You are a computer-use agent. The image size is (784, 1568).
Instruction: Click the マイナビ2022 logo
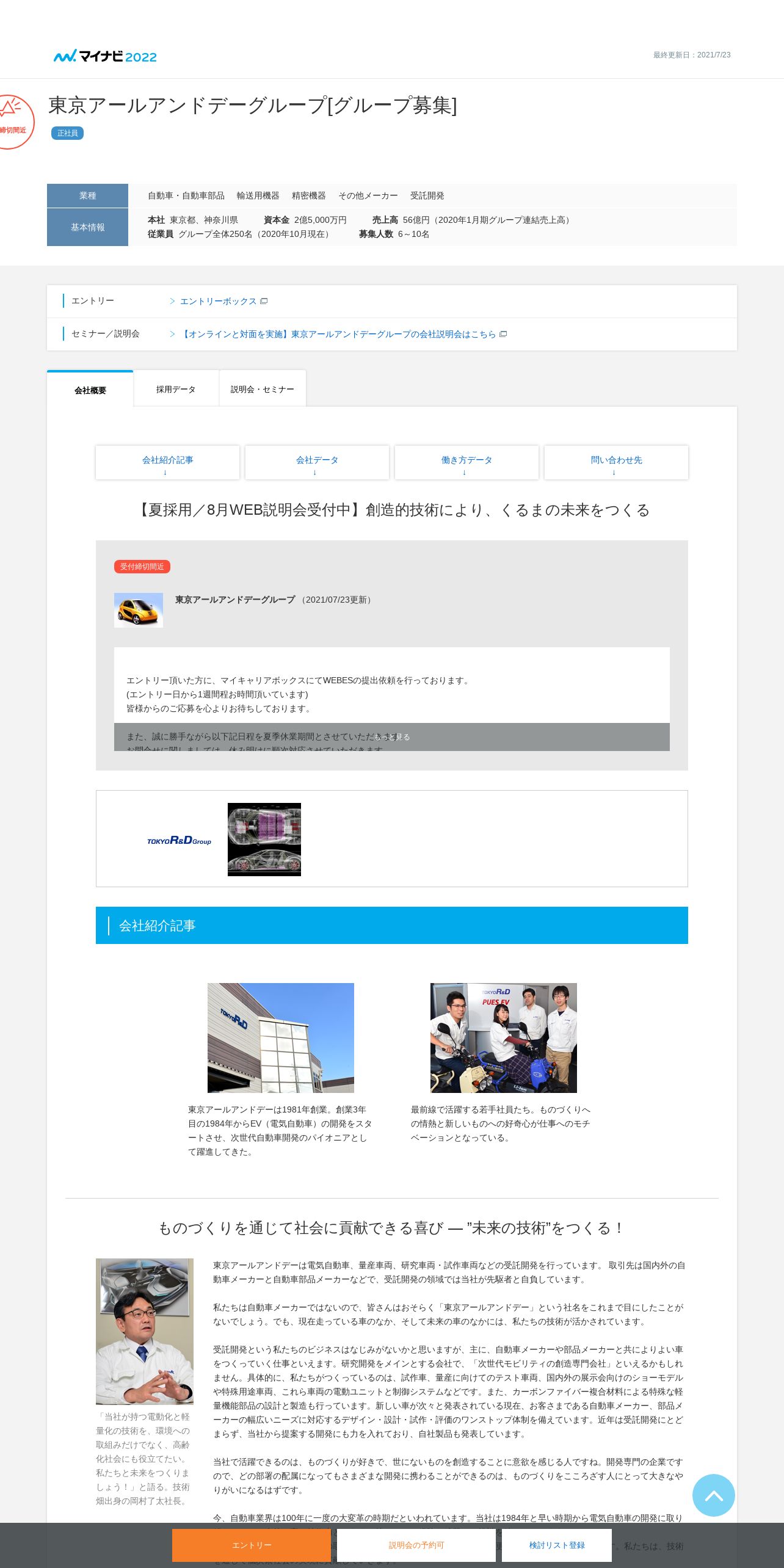coord(105,56)
